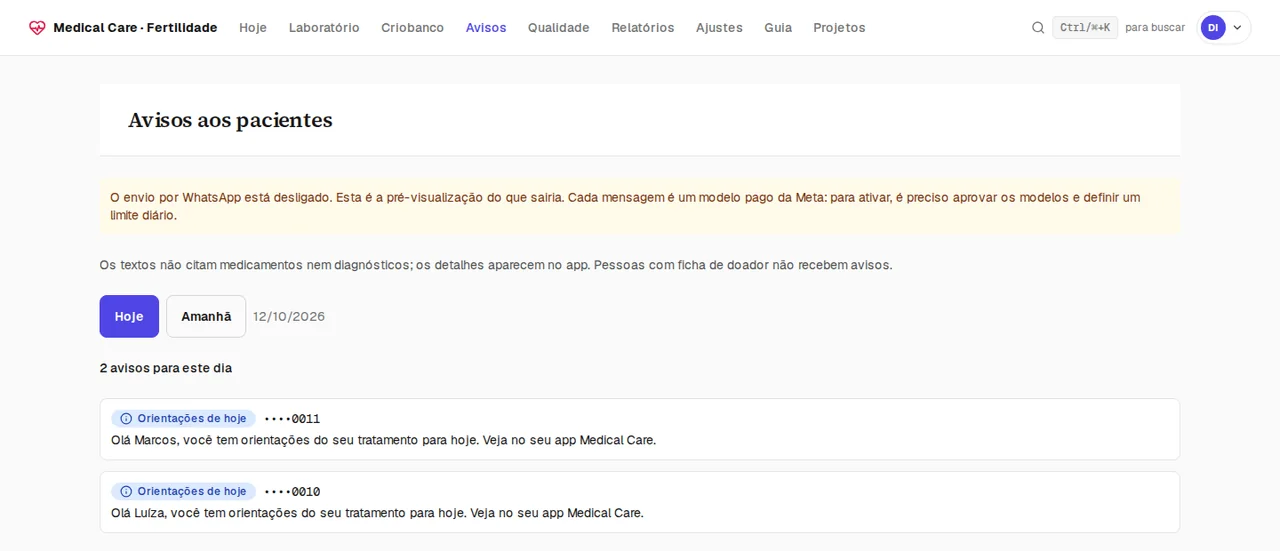
Task: Switch to Amanhã notices
Action: click(x=206, y=316)
